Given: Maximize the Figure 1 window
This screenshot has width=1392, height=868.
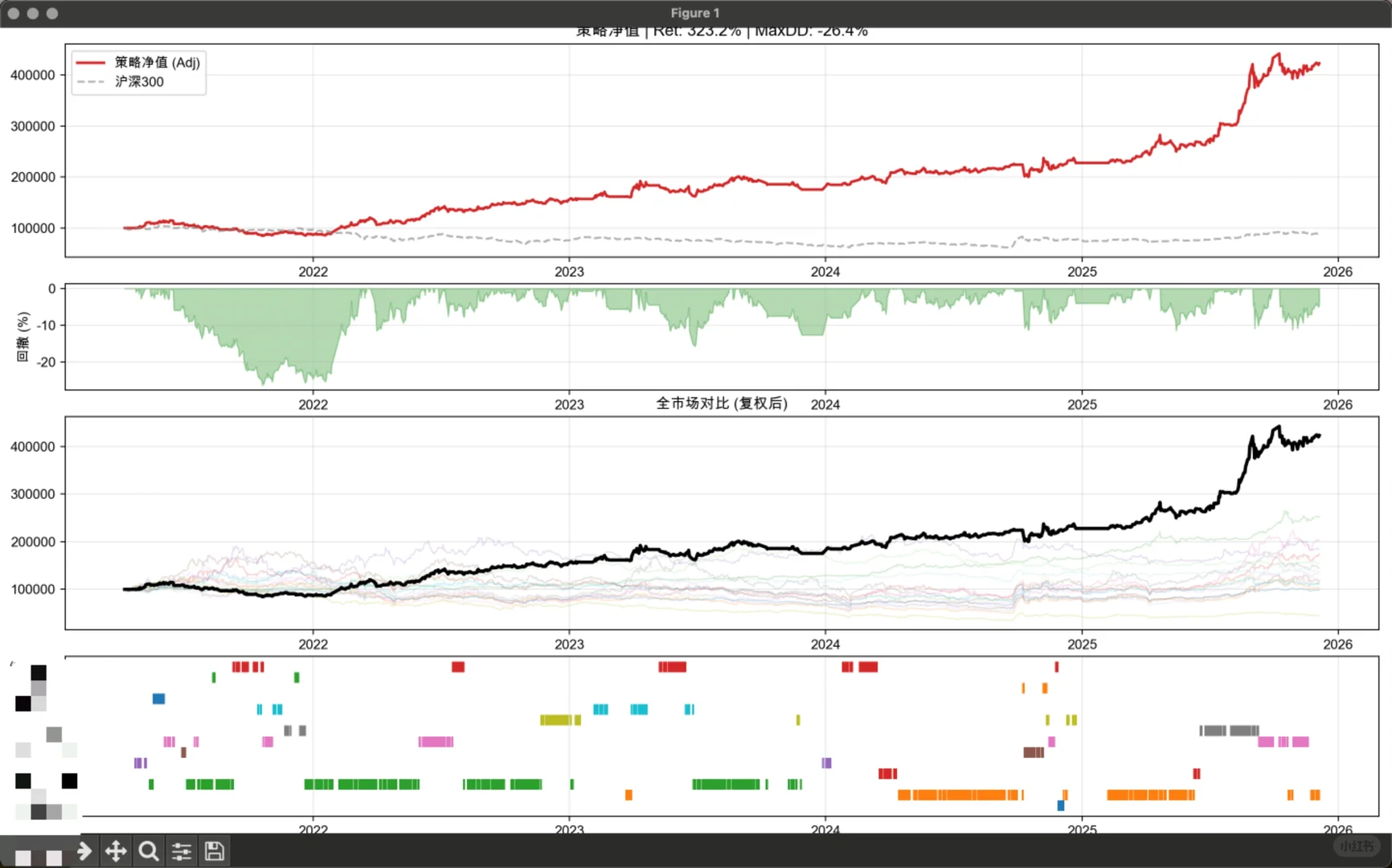Looking at the screenshot, I should coord(52,13).
